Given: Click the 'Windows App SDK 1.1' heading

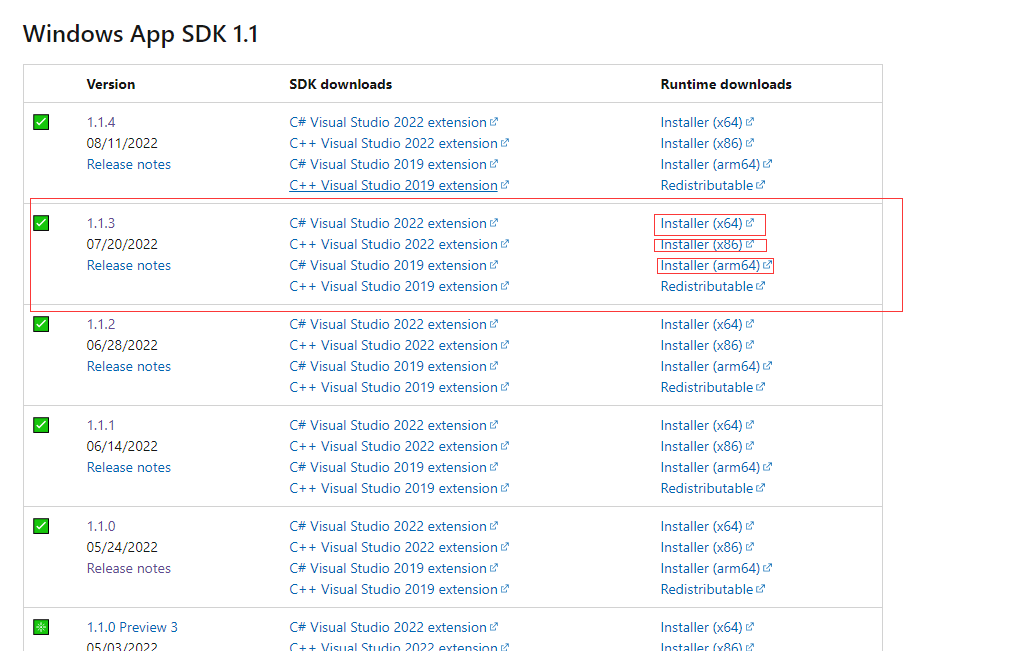Looking at the screenshot, I should point(141,34).
